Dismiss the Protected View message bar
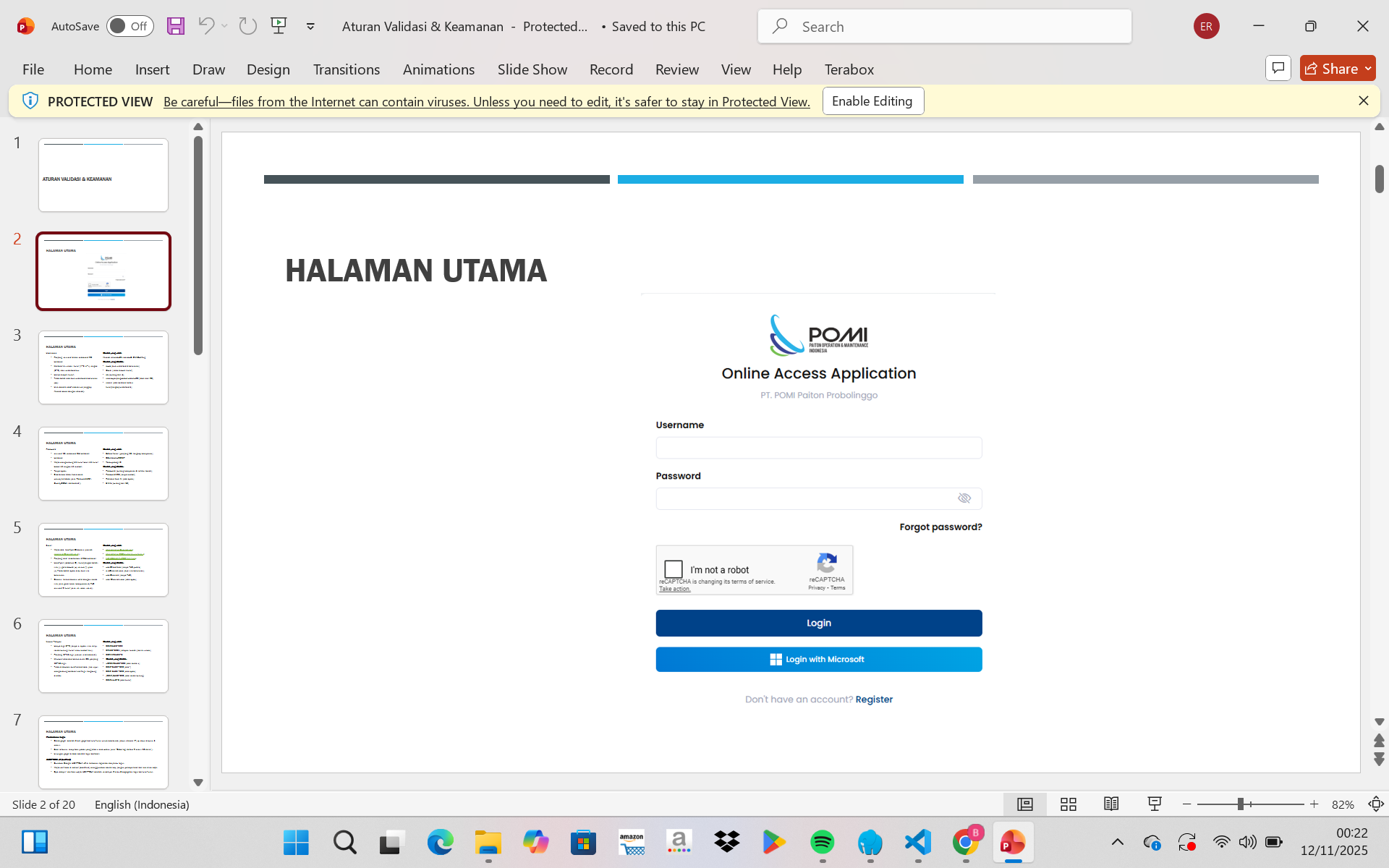 pos(1364,101)
